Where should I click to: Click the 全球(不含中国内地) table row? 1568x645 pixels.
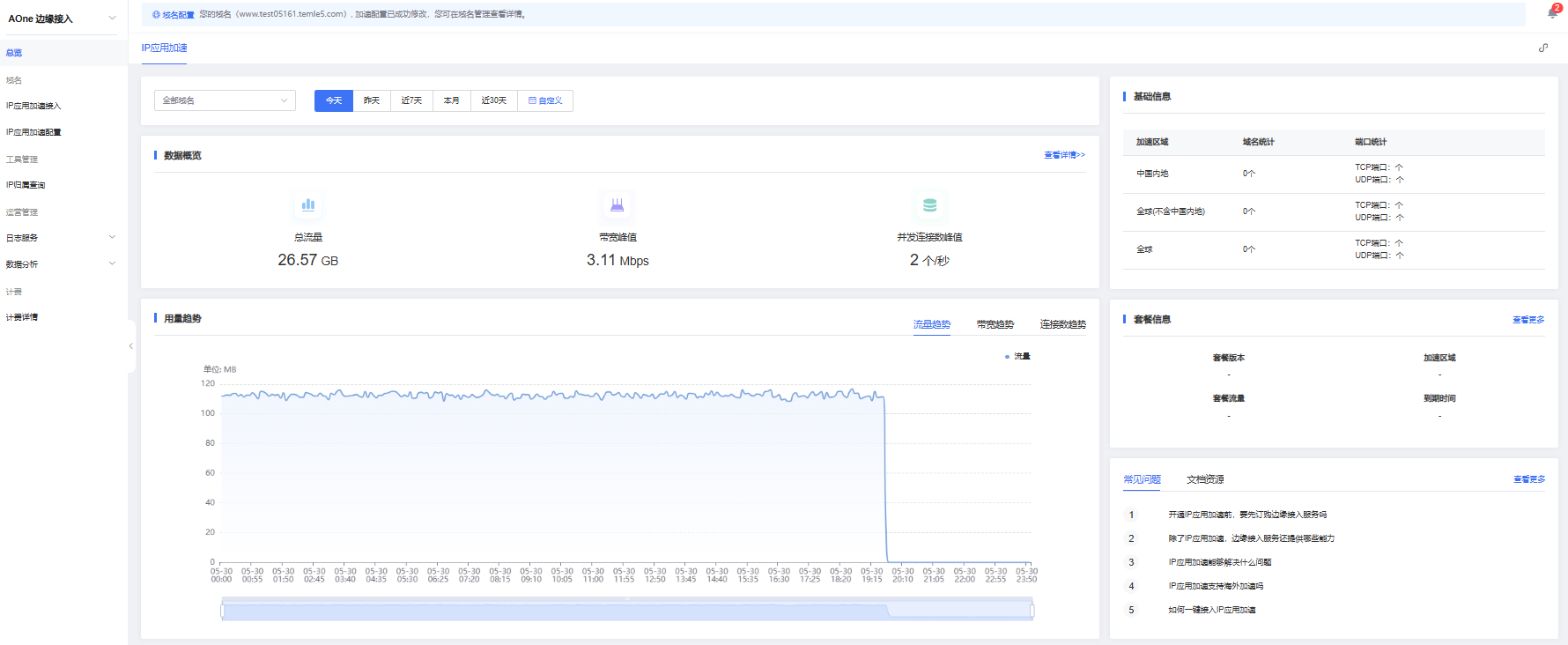[1334, 211]
